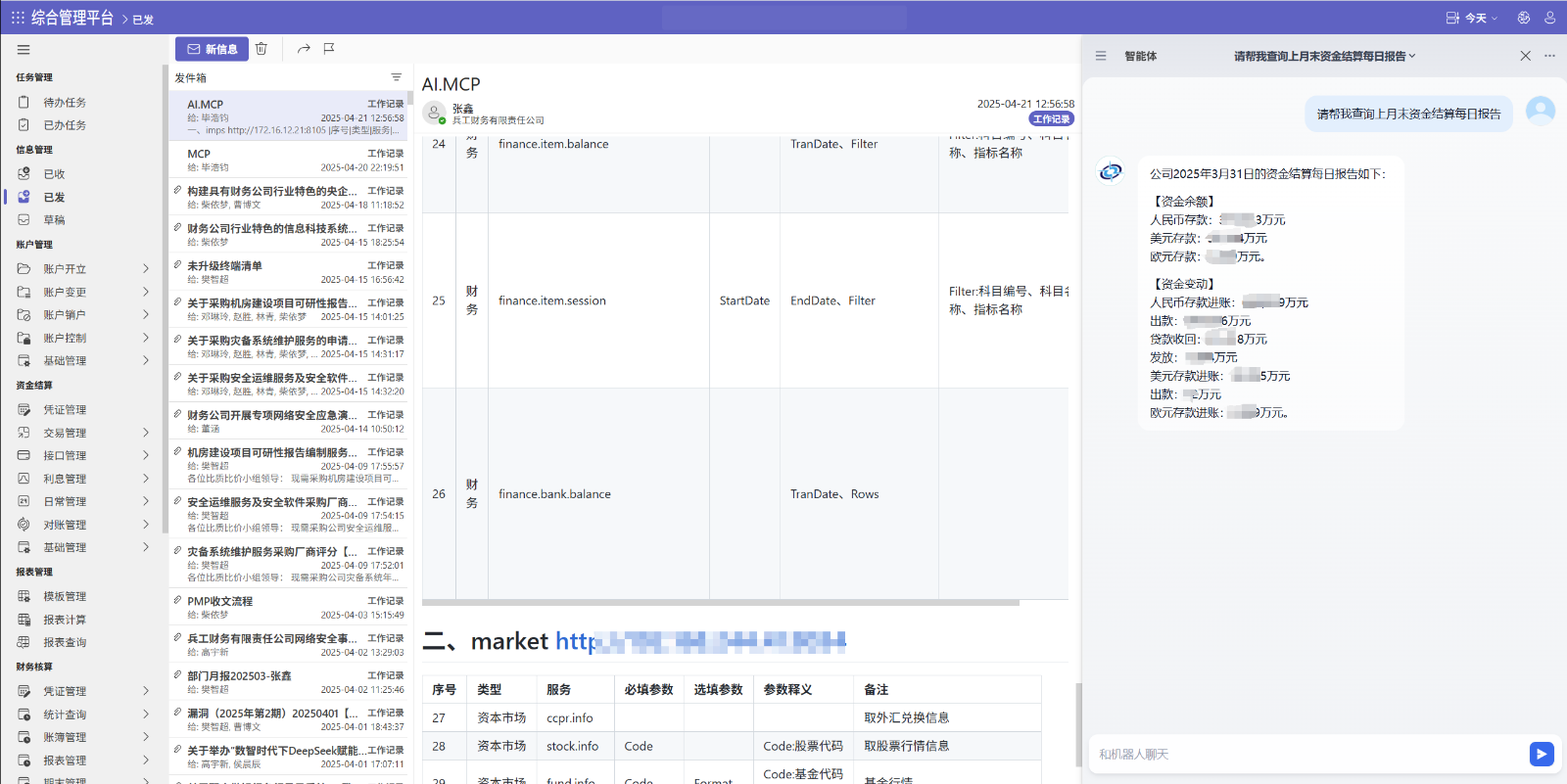
Task: Click the AI brain icon in header
Action: click(1523, 18)
